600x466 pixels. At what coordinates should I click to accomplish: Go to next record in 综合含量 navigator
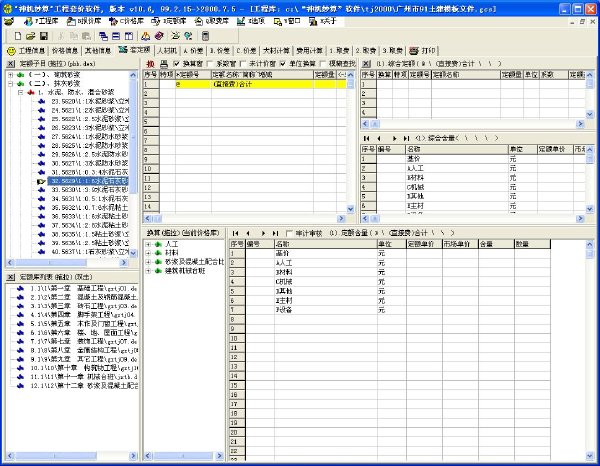(395, 138)
